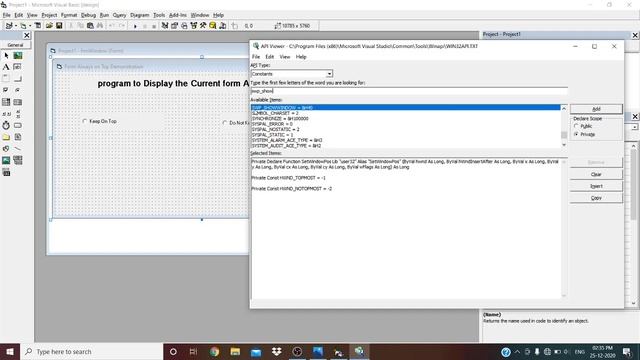The height and width of the screenshot is (360, 640).
Task: Click the Copy button in API Viewer
Action: click(596, 198)
